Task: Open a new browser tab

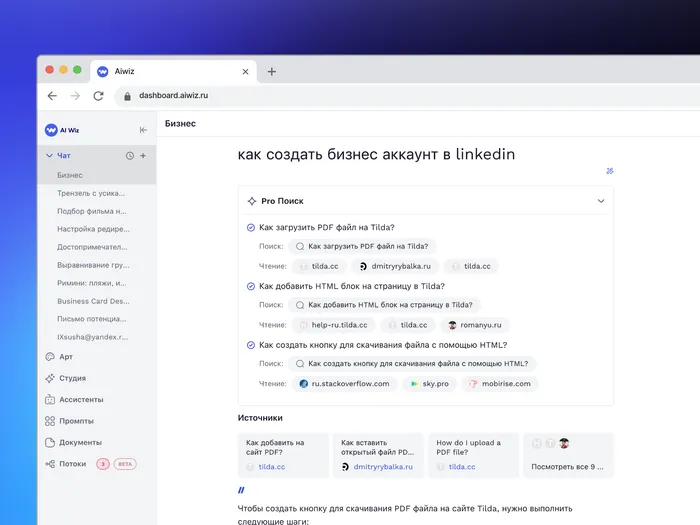Action: pos(272,71)
